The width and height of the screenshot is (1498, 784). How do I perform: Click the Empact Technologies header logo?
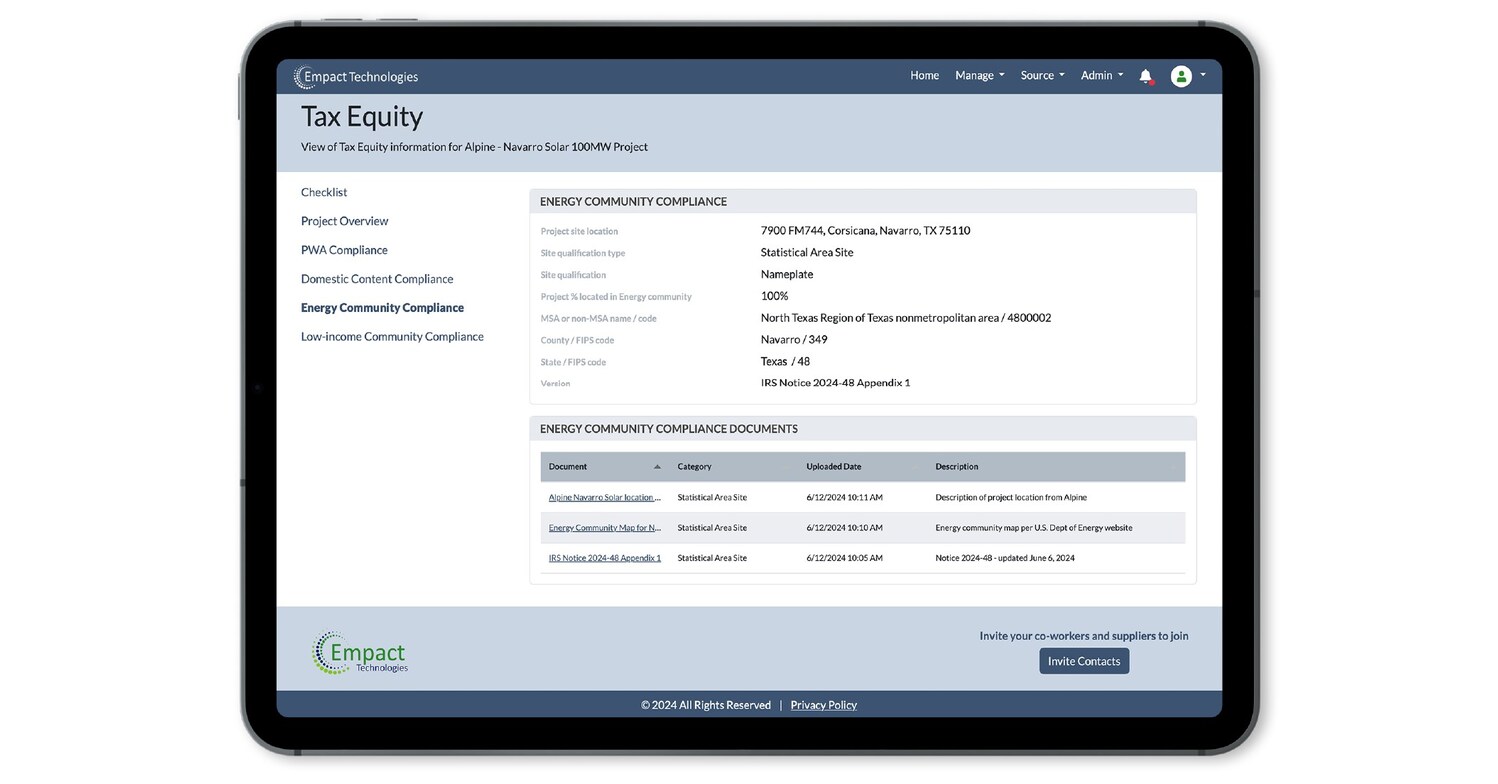[355, 76]
